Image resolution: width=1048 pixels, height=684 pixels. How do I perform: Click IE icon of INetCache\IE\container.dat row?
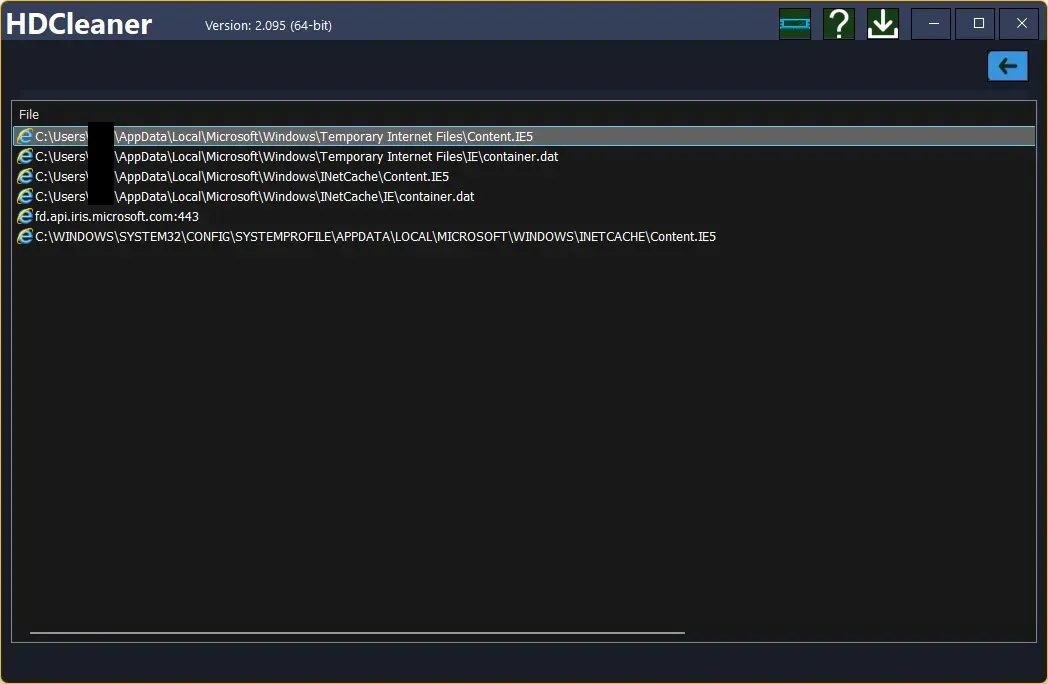pyautogui.click(x=25, y=197)
